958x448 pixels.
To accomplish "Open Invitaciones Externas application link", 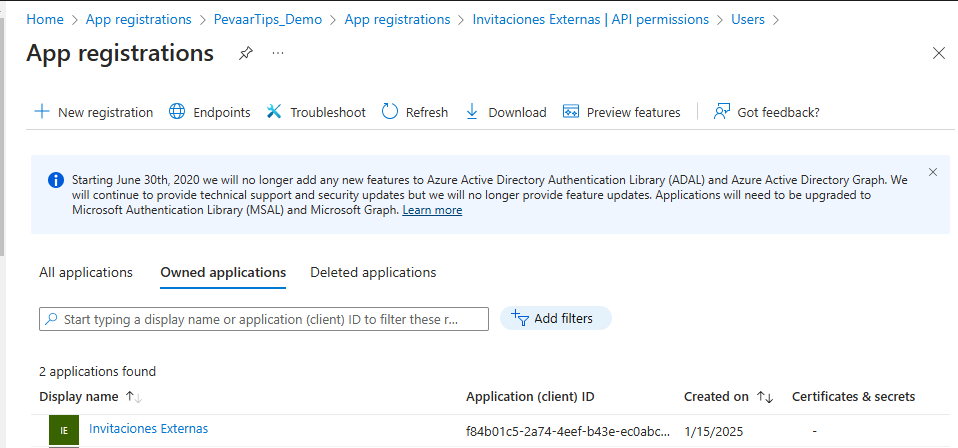I will (148, 428).
